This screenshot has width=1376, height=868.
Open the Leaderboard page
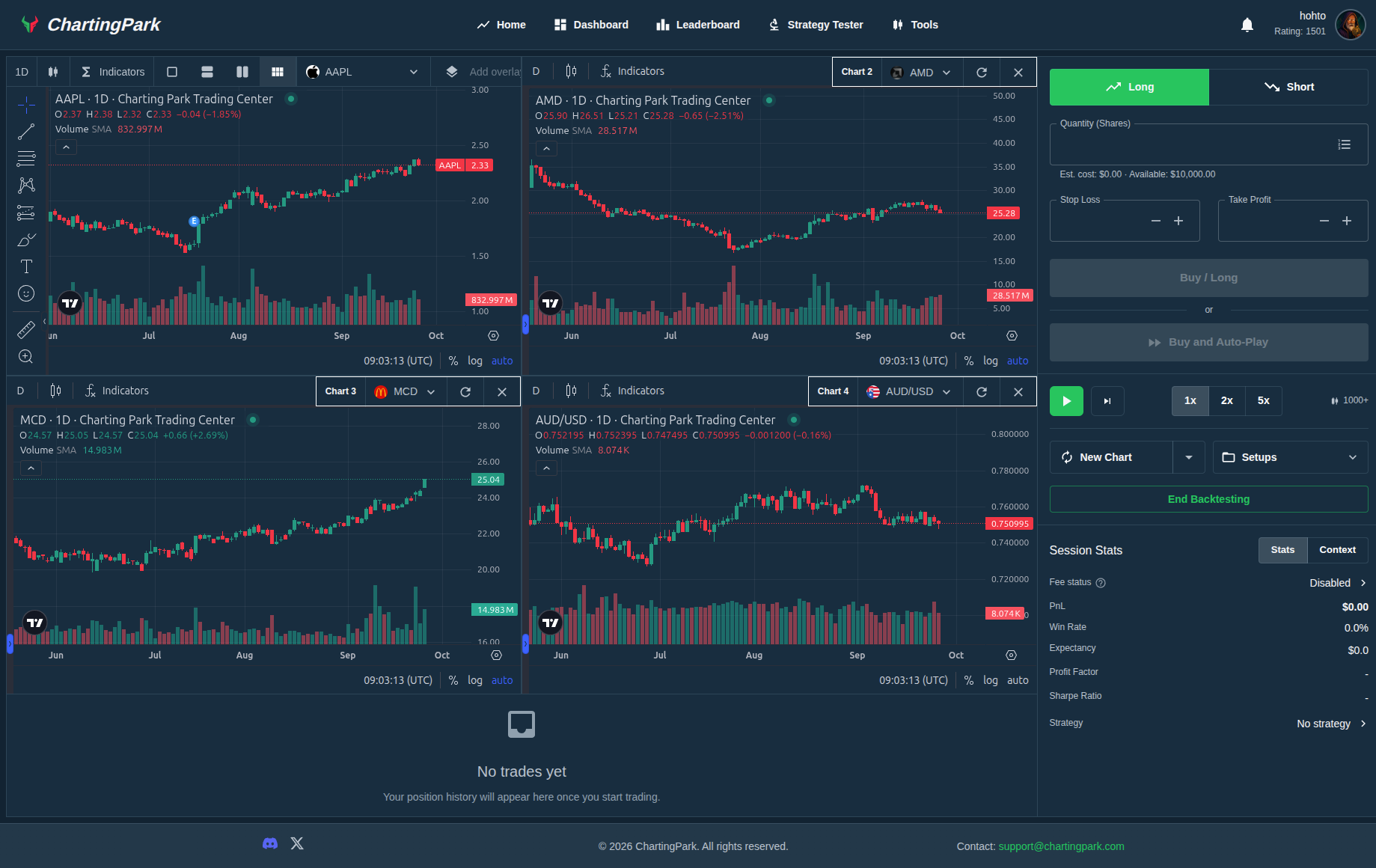pyautogui.click(x=698, y=25)
